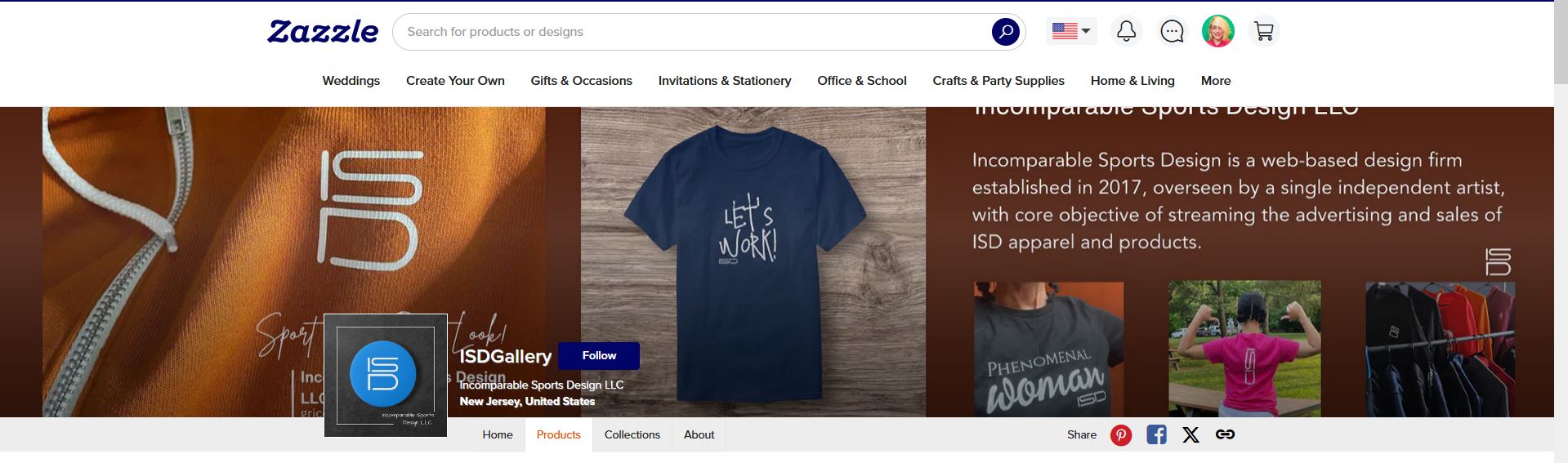This screenshot has width=1568, height=463.
Task: Click the search magnifier button
Action: pyautogui.click(x=1006, y=32)
